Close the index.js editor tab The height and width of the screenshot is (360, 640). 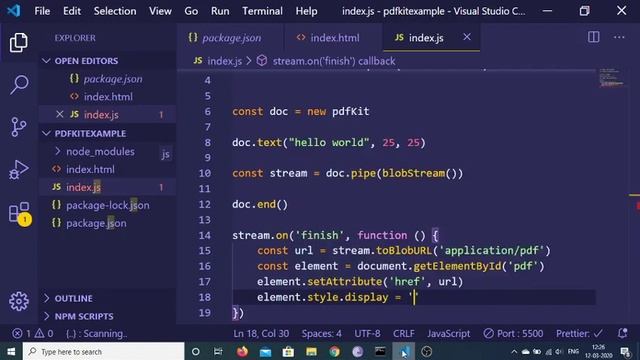click(x=467, y=37)
